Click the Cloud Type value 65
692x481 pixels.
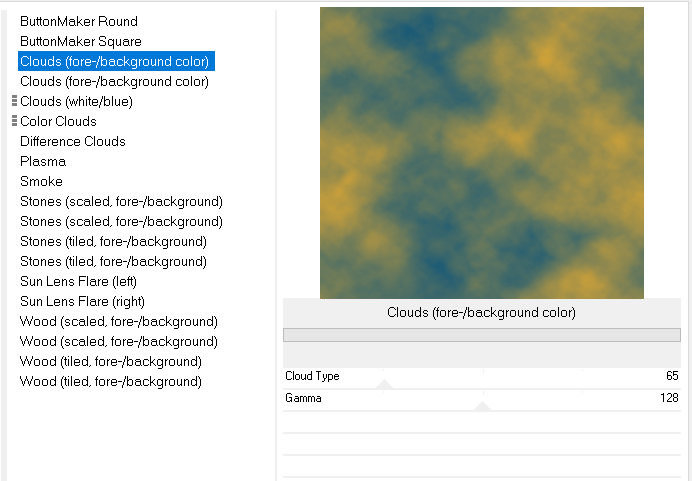pos(672,376)
